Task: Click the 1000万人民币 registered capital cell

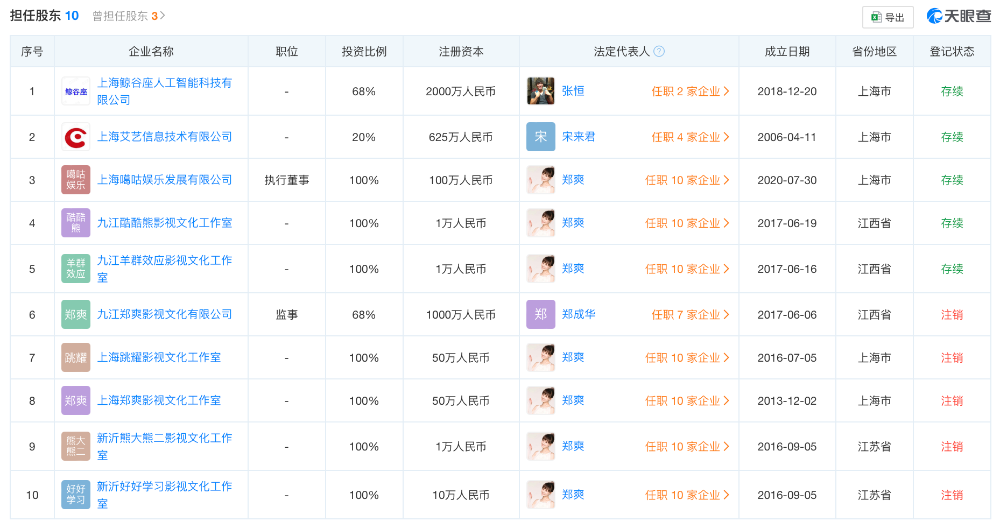Action: click(x=460, y=315)
